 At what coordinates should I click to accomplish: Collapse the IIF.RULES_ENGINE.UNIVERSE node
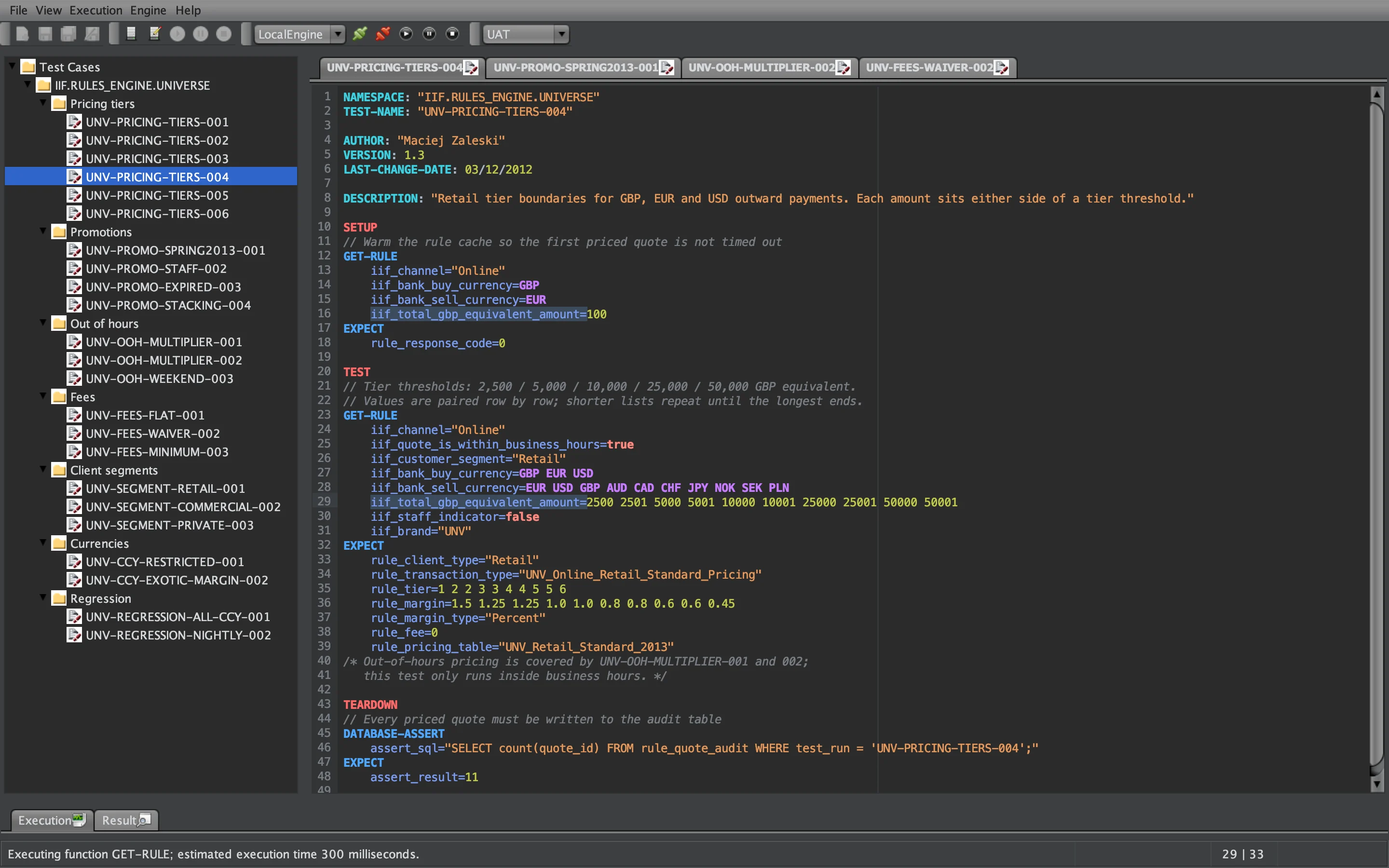point(27,84)
